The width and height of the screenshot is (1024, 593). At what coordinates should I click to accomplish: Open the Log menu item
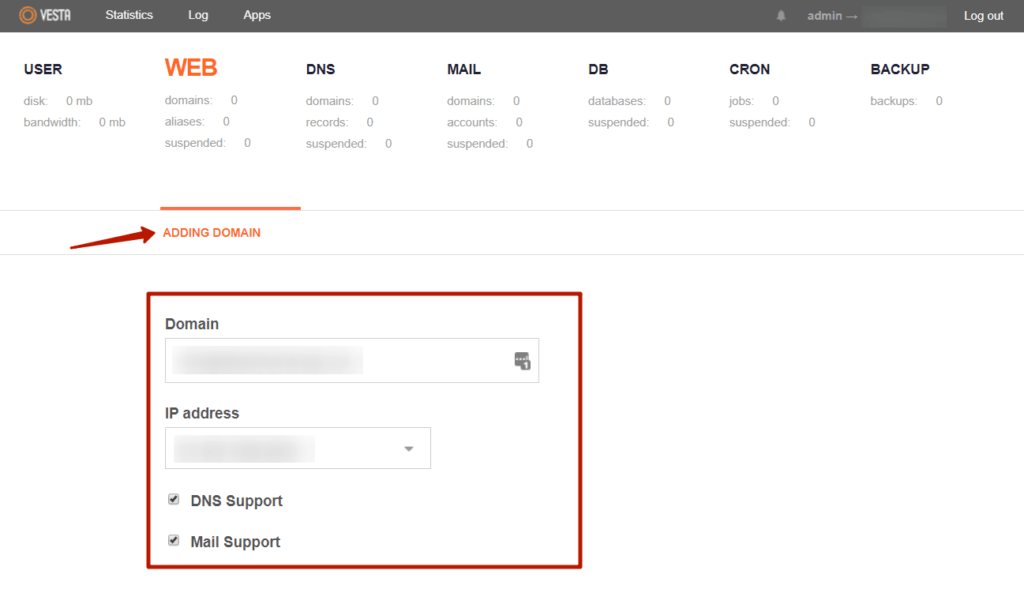click(x=198, y=15)
